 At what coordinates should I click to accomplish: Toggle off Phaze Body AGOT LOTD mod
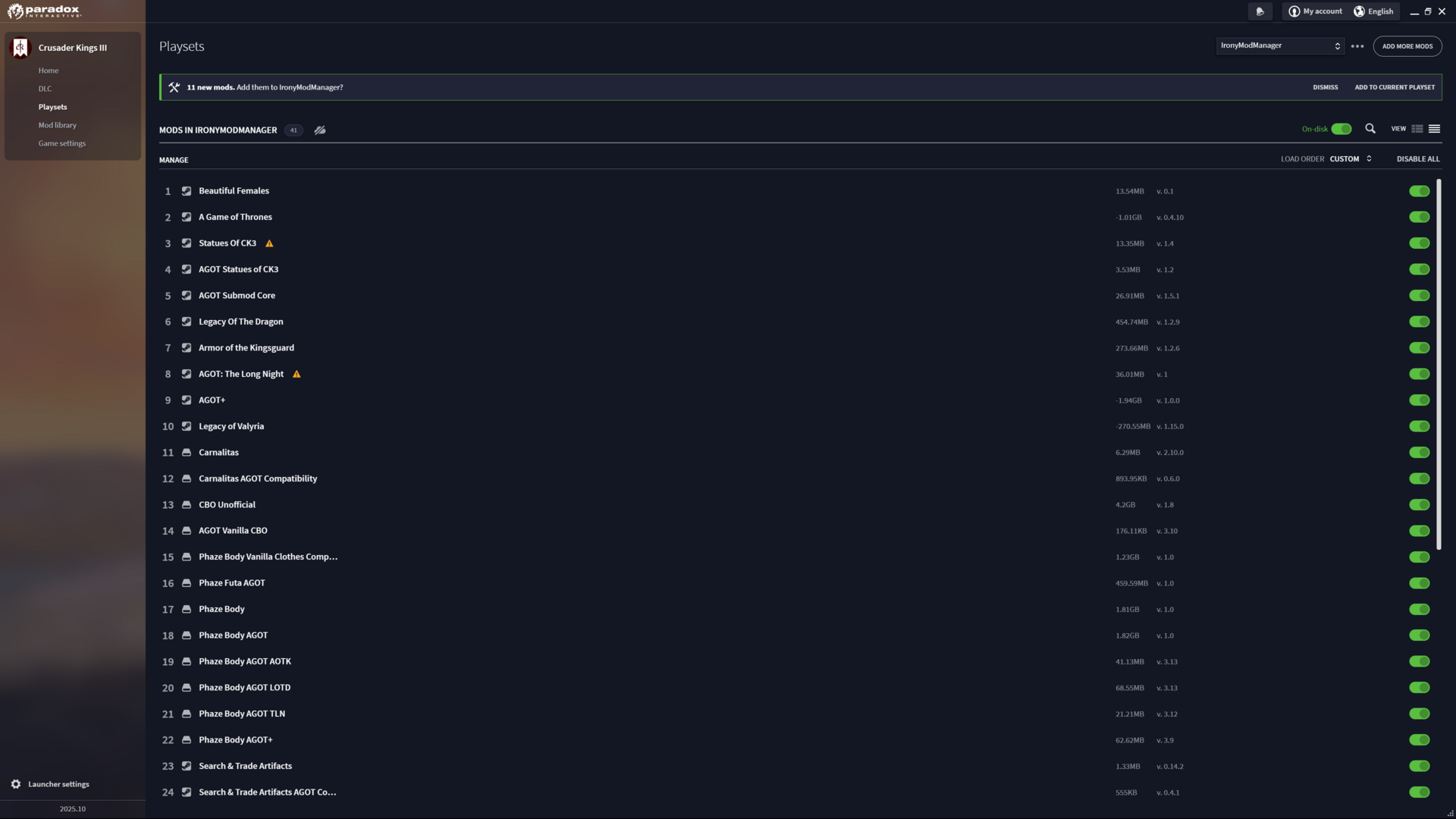pyautogui.click(x=1420, y=688)
